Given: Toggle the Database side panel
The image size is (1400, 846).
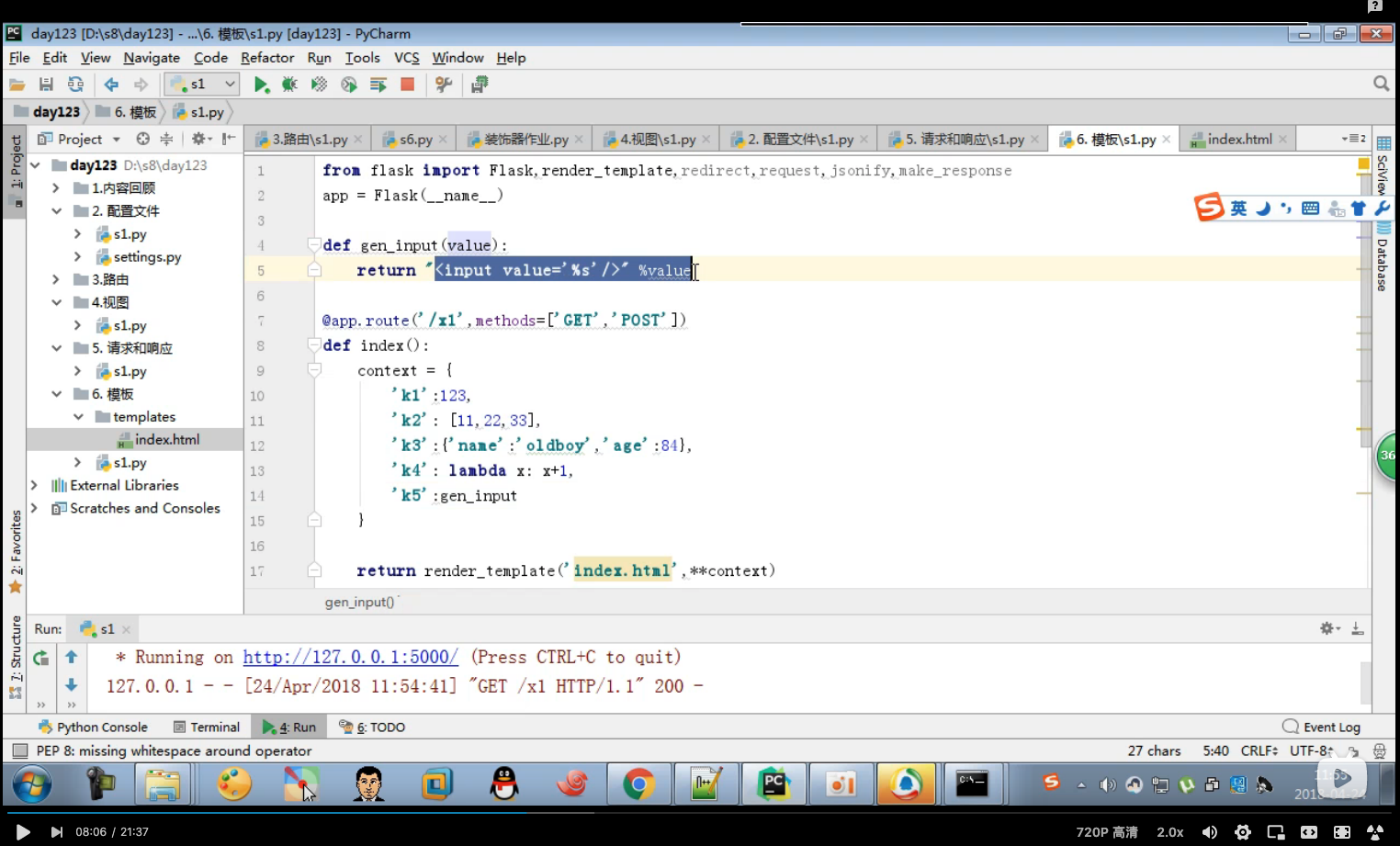Looking at the screenshot, I should click(1383, 257).
